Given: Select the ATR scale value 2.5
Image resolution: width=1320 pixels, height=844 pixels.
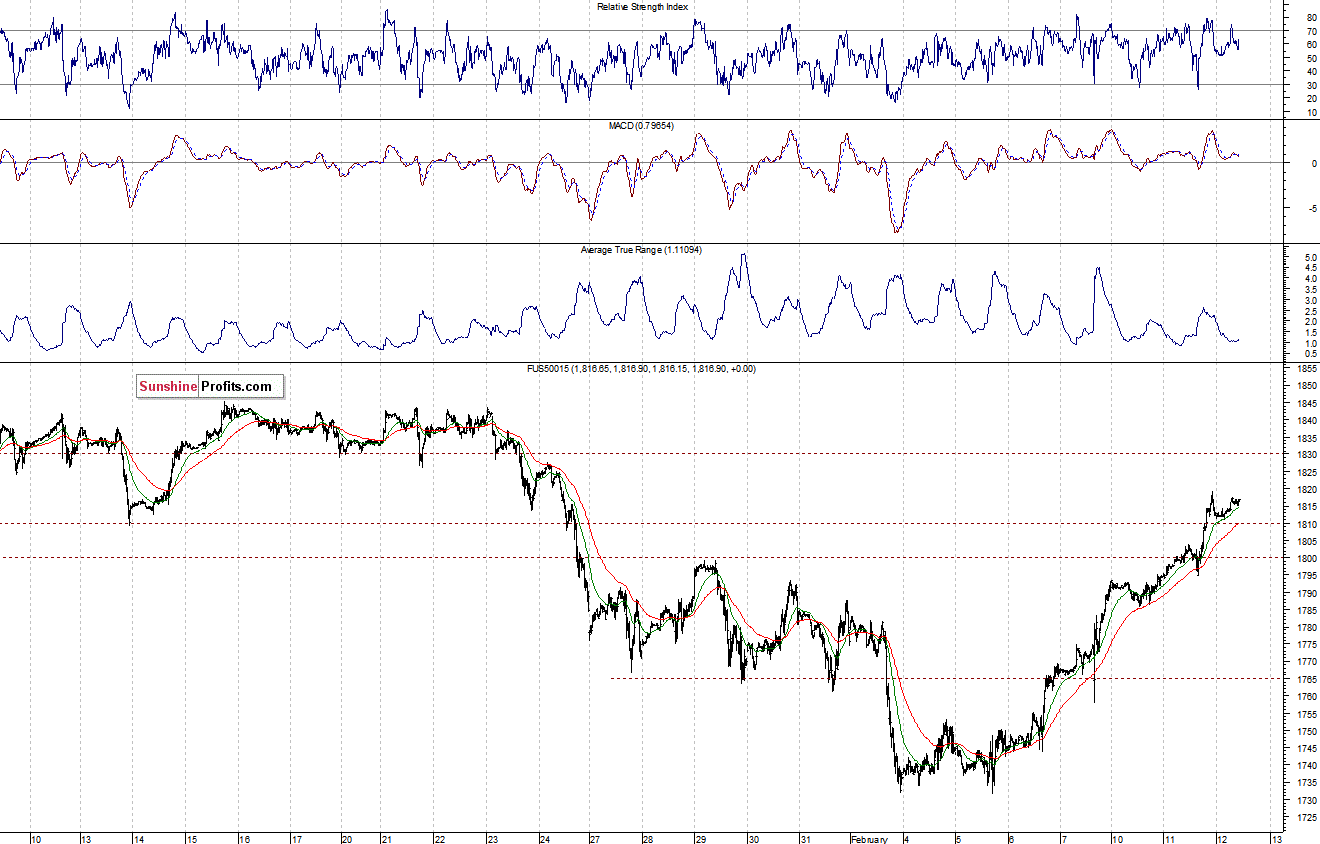Looking at the screenshot, I should (1310, 311).
